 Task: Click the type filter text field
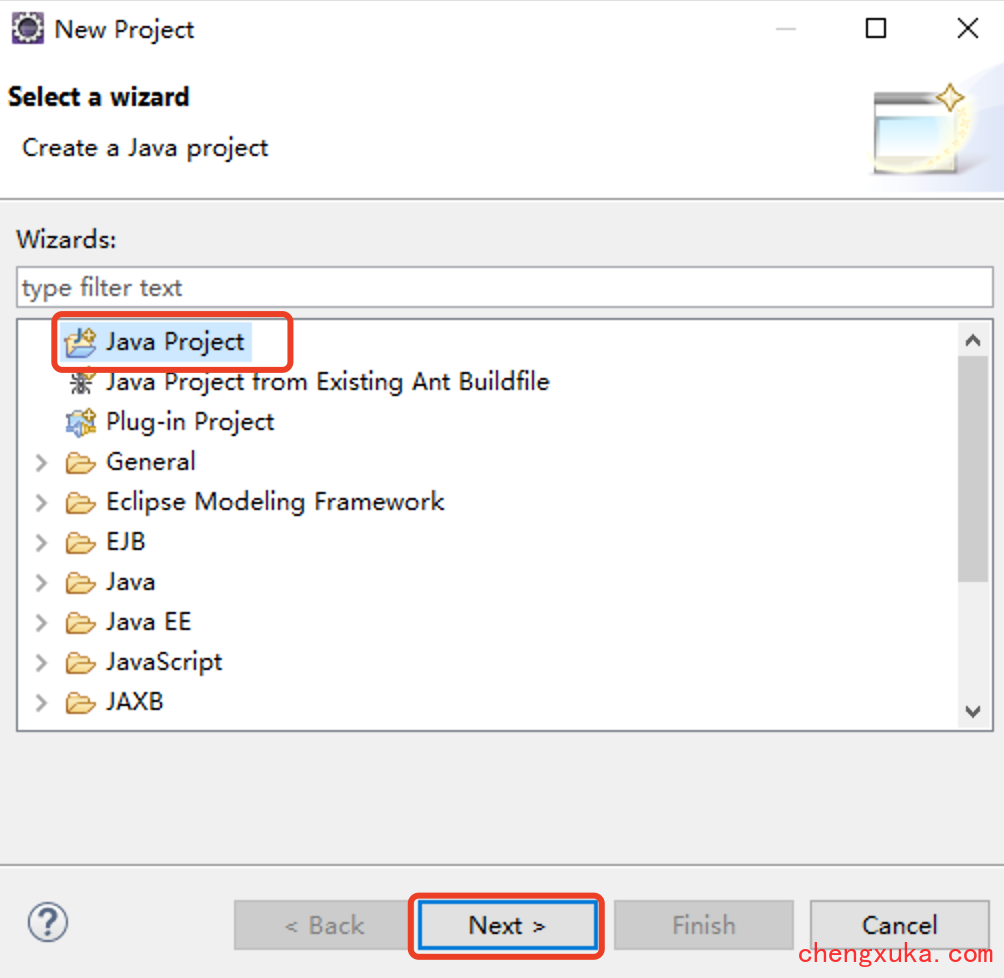[x=505, y=288]
